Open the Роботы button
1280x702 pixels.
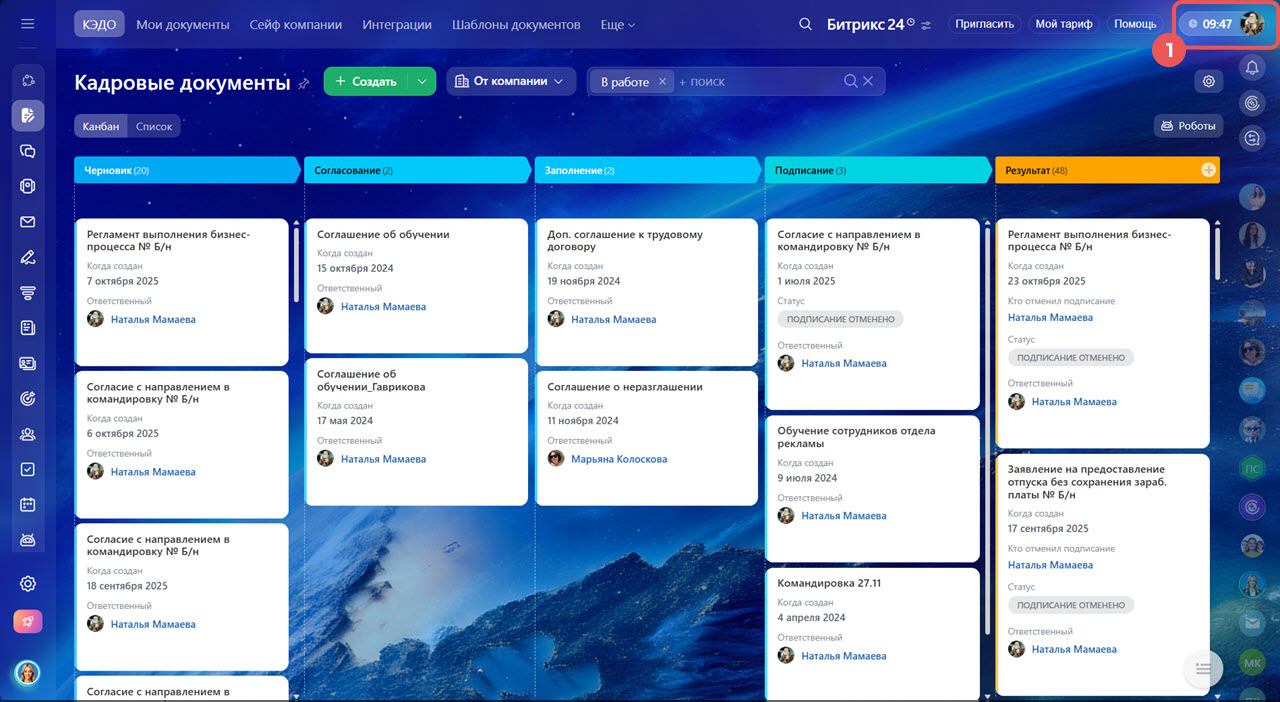coord(1188,126)
